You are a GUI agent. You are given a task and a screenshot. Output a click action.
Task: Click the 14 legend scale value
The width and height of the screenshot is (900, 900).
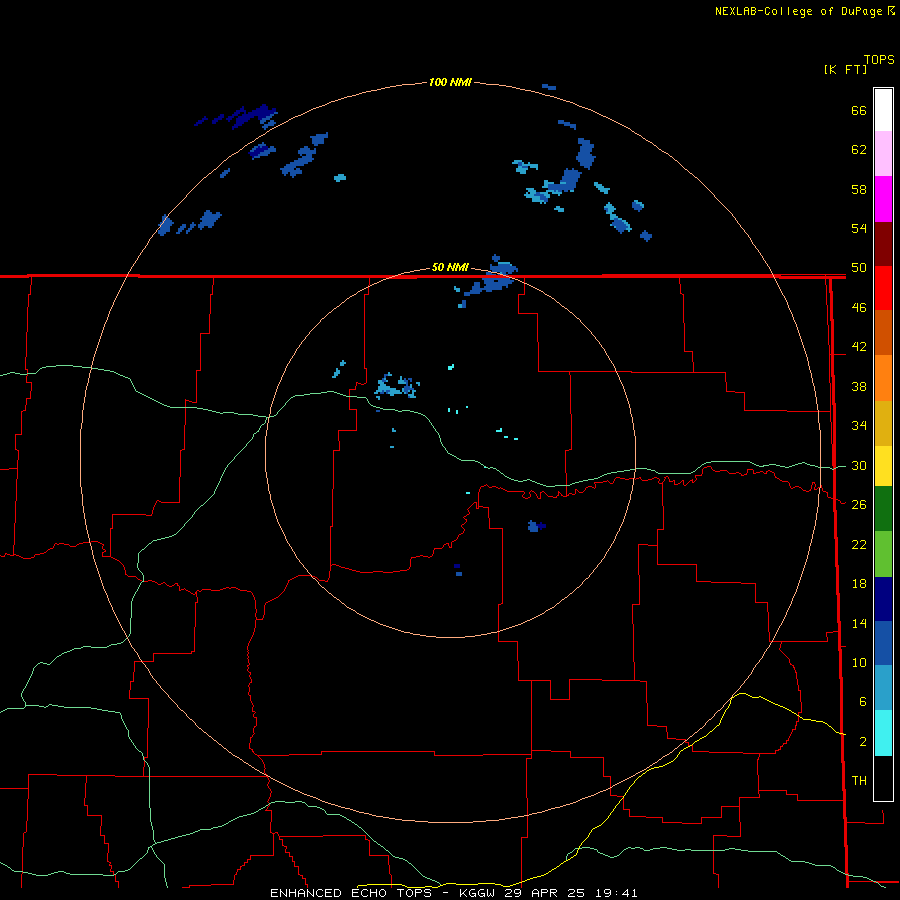click(859, 623)
